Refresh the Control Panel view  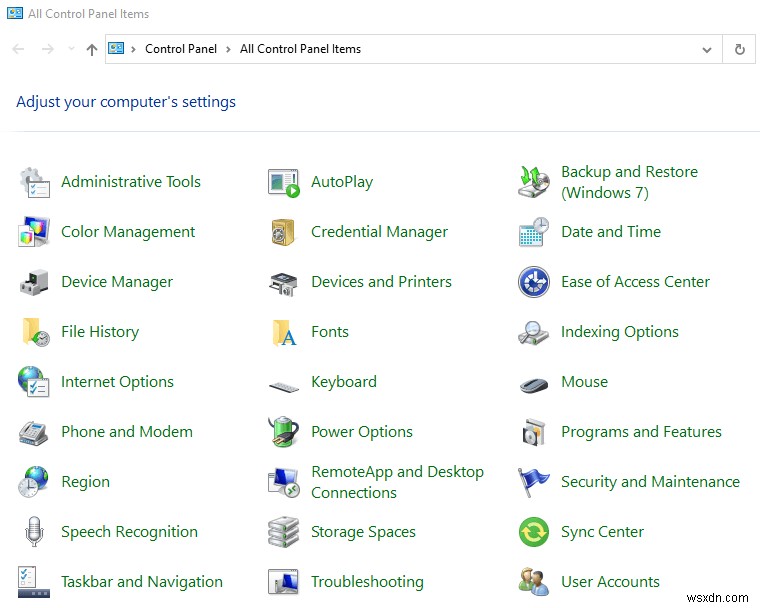pos(740,49)
